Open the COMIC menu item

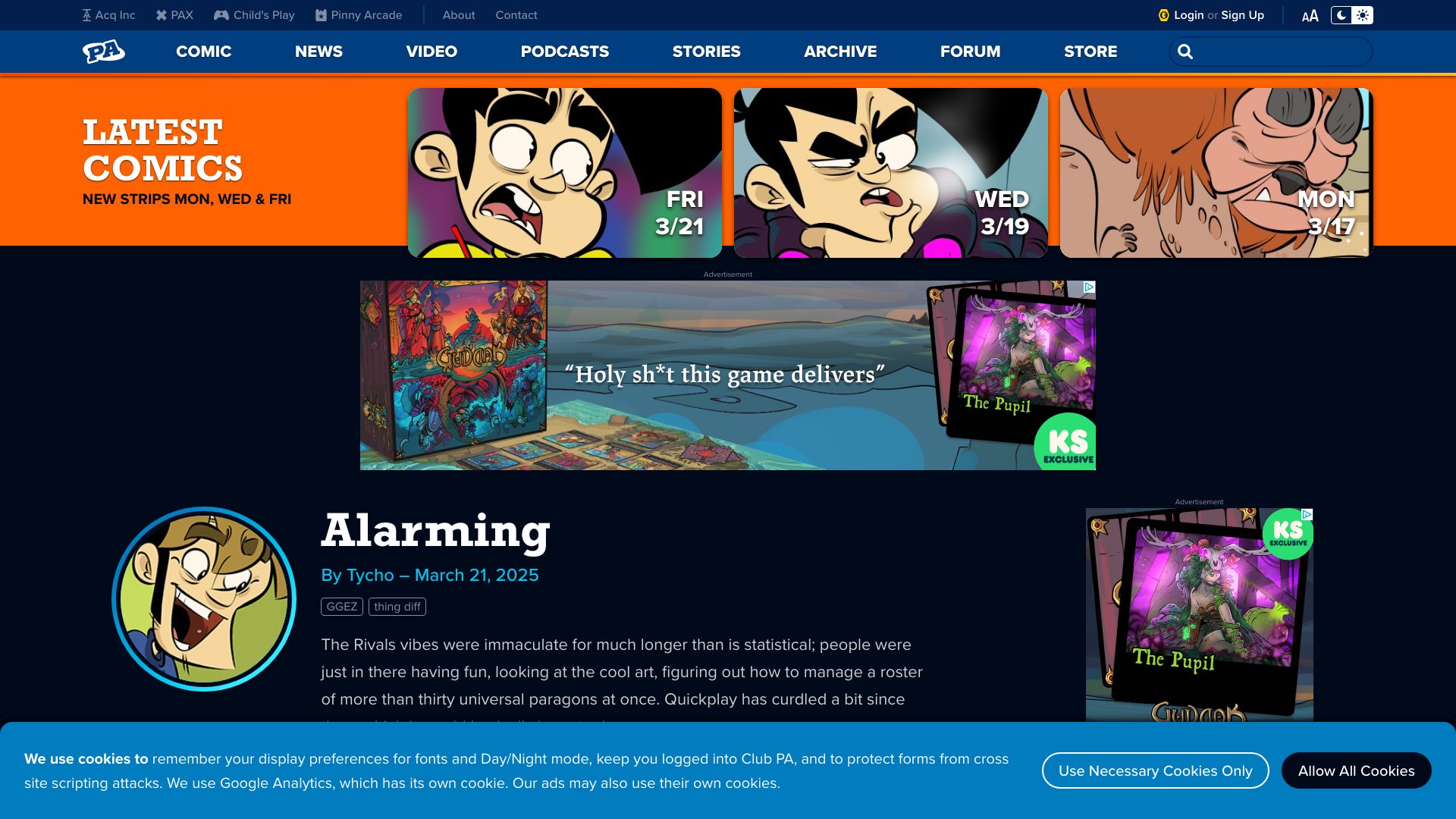[204, 52]
